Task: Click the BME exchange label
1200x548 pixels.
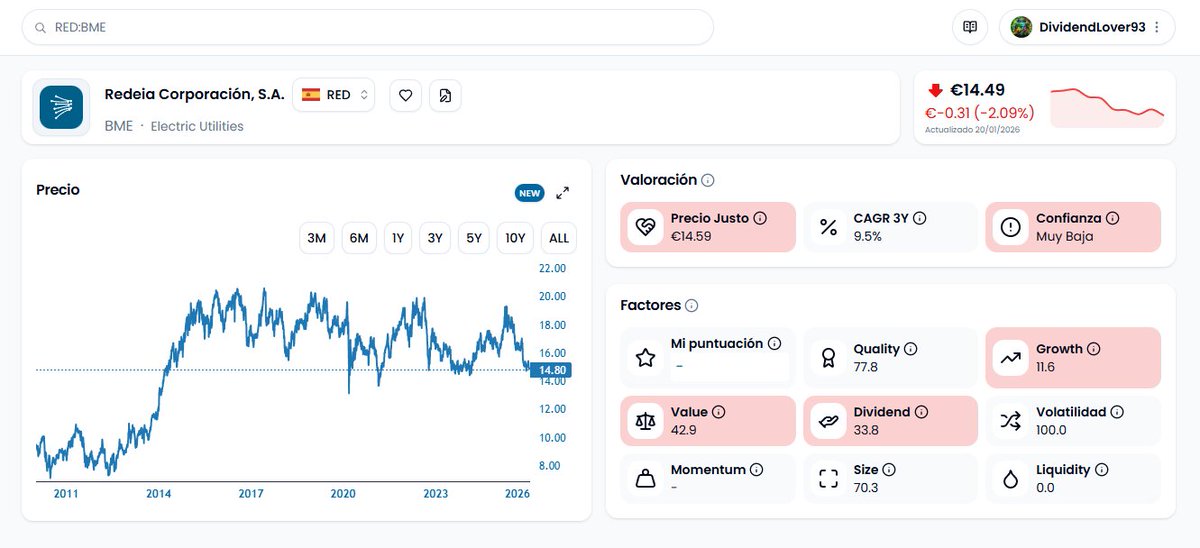Action: 118,126
